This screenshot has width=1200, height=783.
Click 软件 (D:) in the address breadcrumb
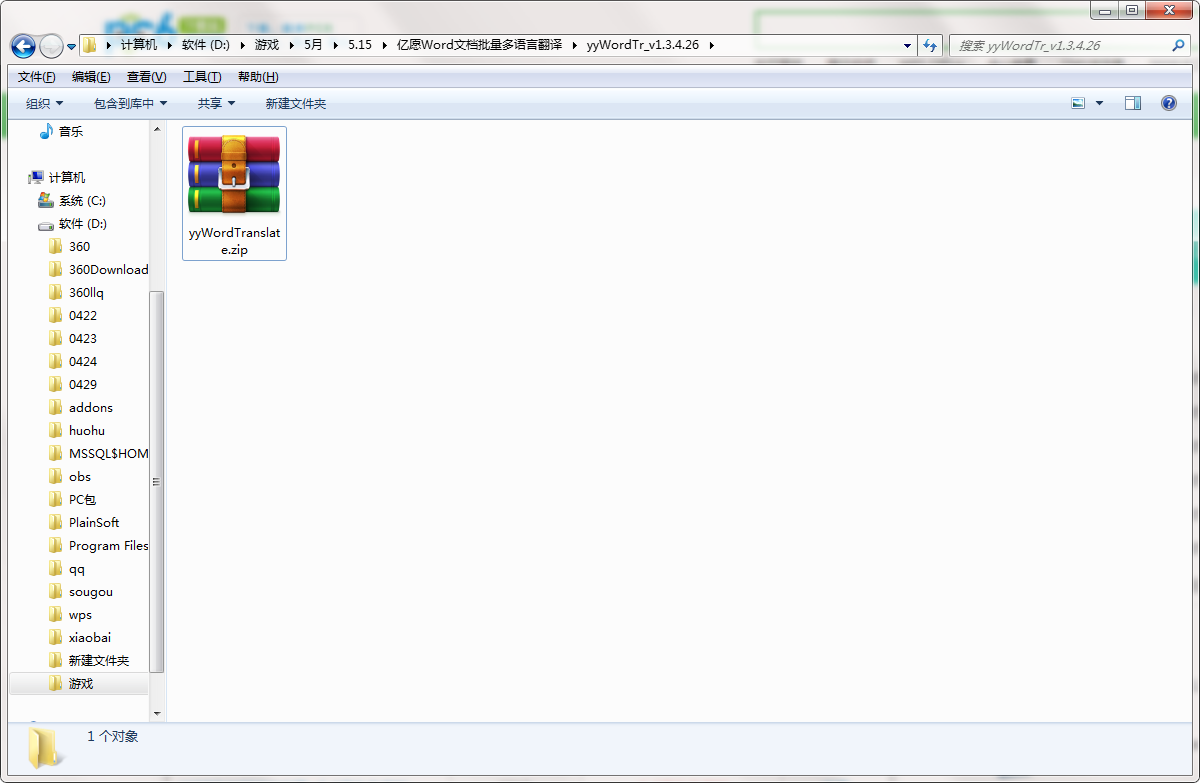point(206,46)
